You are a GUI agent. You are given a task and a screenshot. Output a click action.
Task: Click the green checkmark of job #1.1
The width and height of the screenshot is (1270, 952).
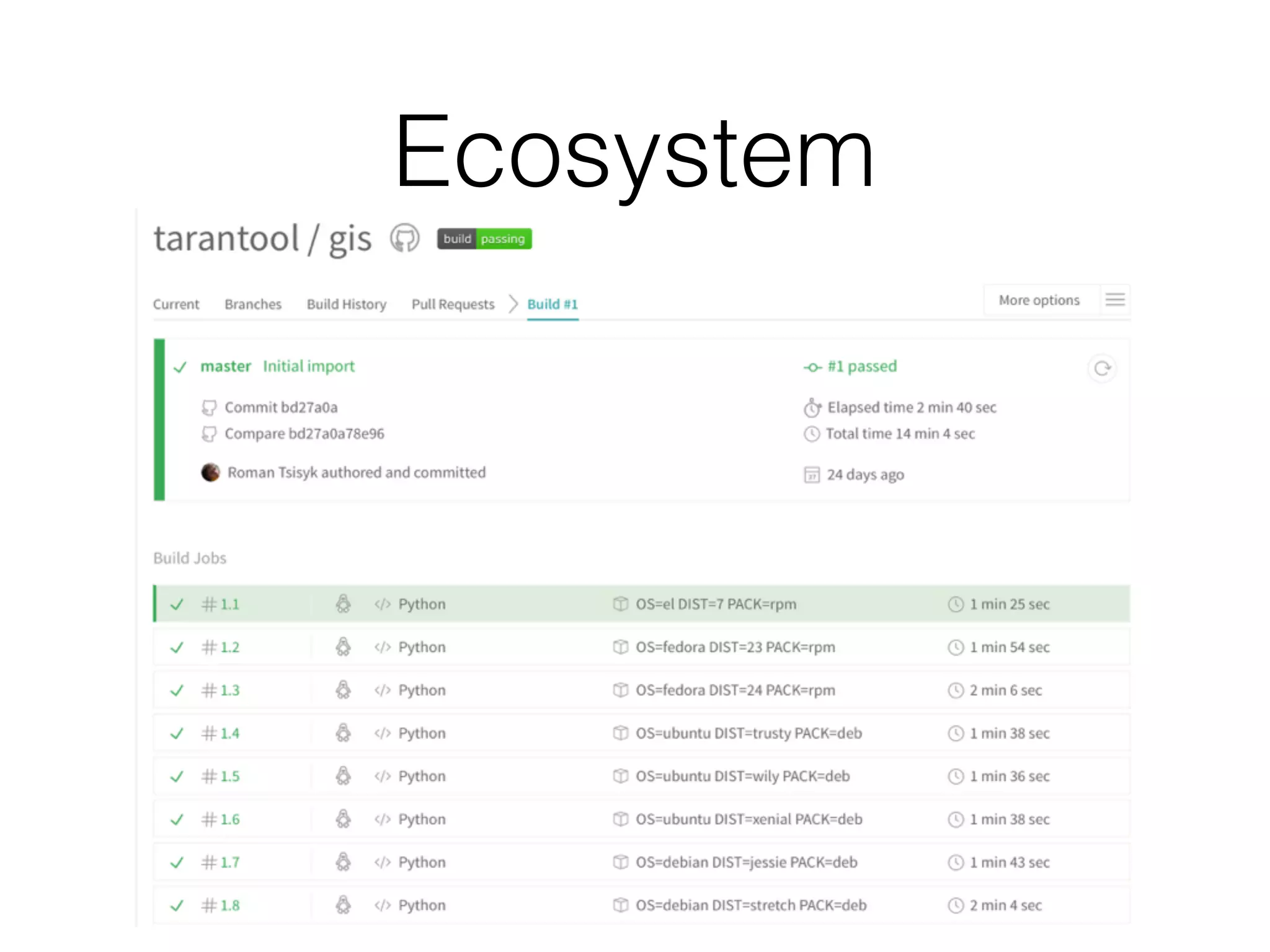[x=177, y=604]
